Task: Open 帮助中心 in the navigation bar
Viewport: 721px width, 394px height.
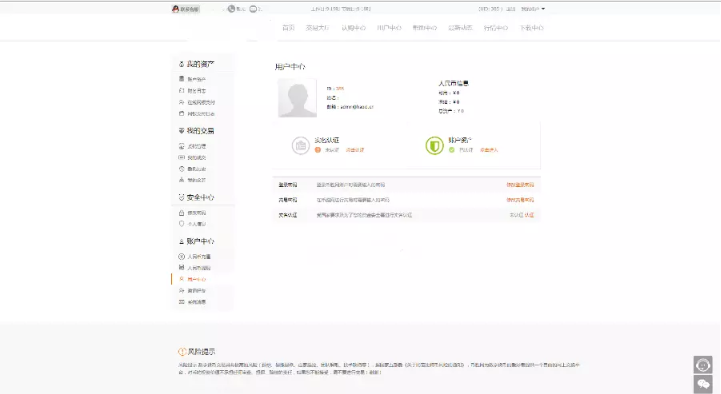Action: pos(424,28)
